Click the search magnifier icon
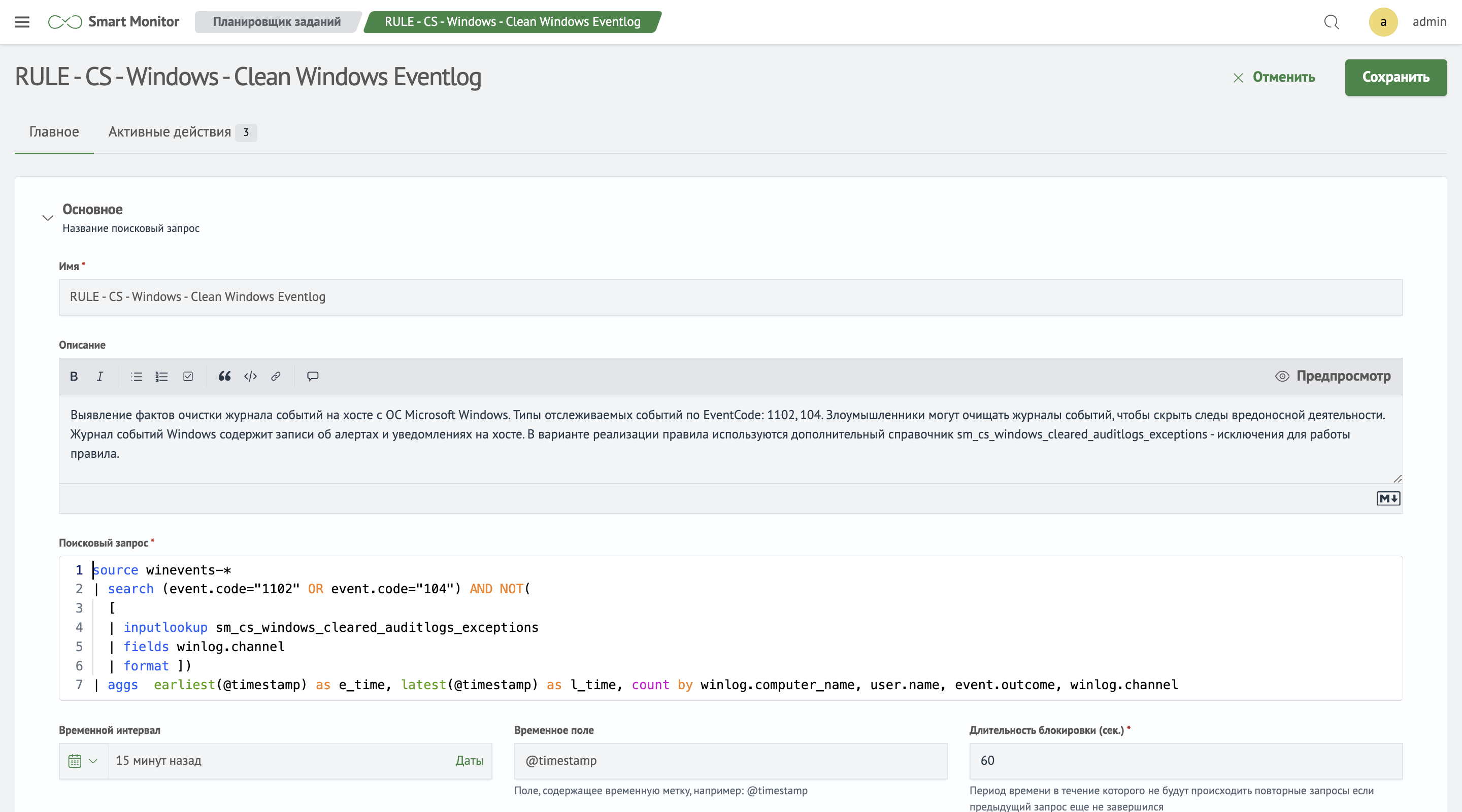The width and height of the screenshot is (1462, 812). (x=1331, y=21)
